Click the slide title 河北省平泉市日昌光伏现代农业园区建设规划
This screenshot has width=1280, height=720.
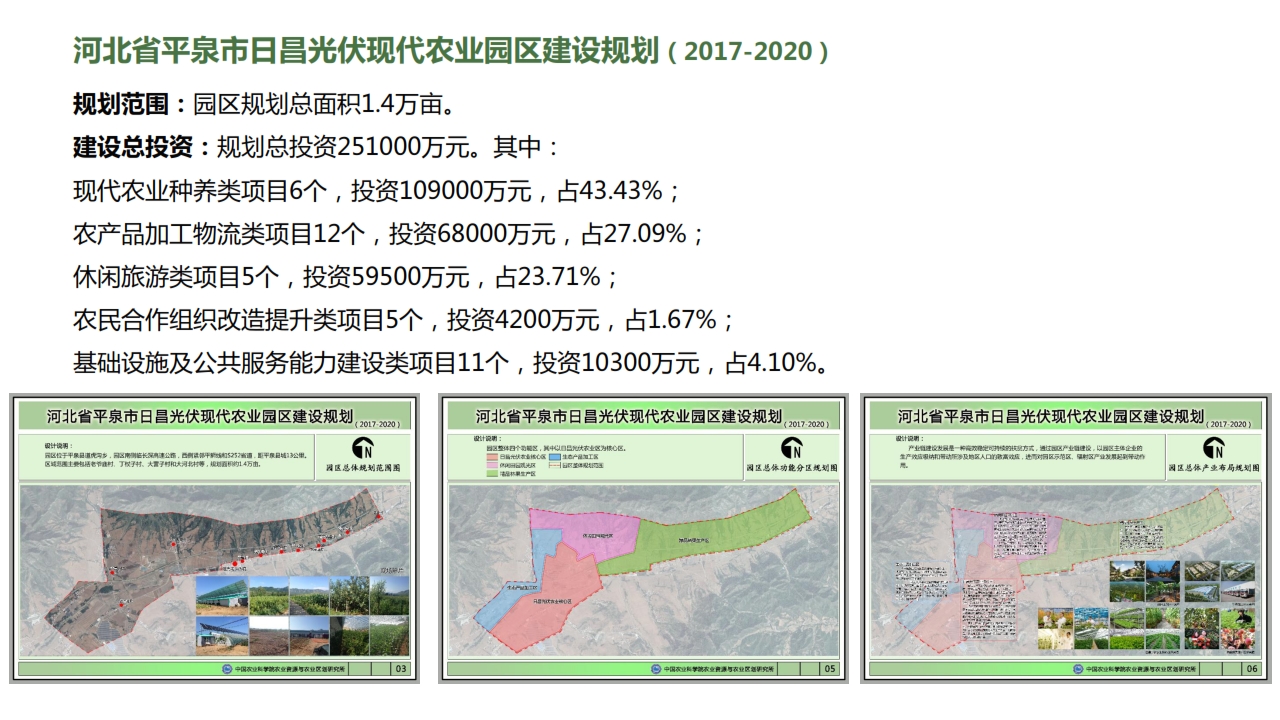pos(366,50)
